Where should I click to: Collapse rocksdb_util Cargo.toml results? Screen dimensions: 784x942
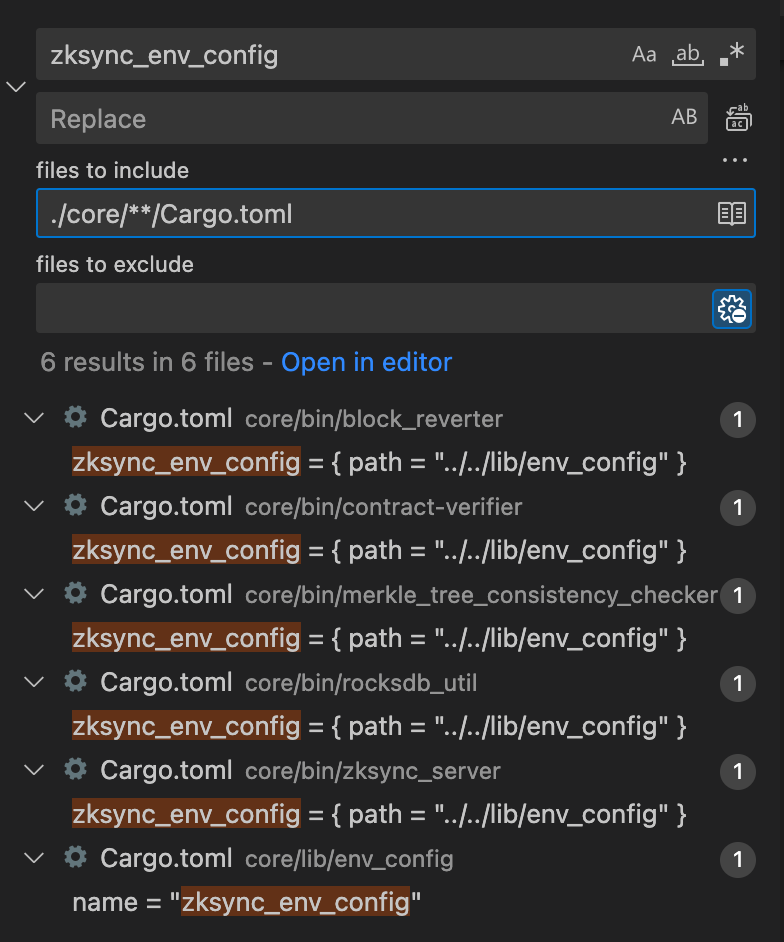click(x=34, y=682)
